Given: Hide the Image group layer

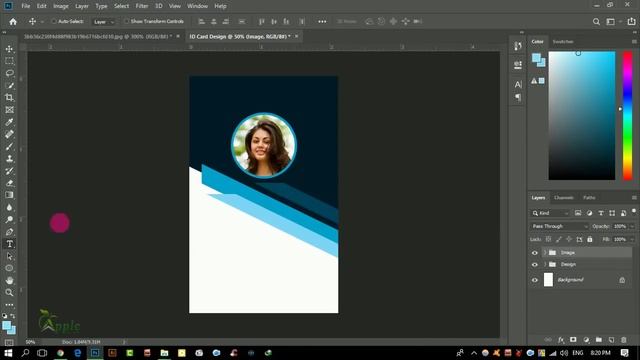Looking at the screenshot, I should 535,253.
